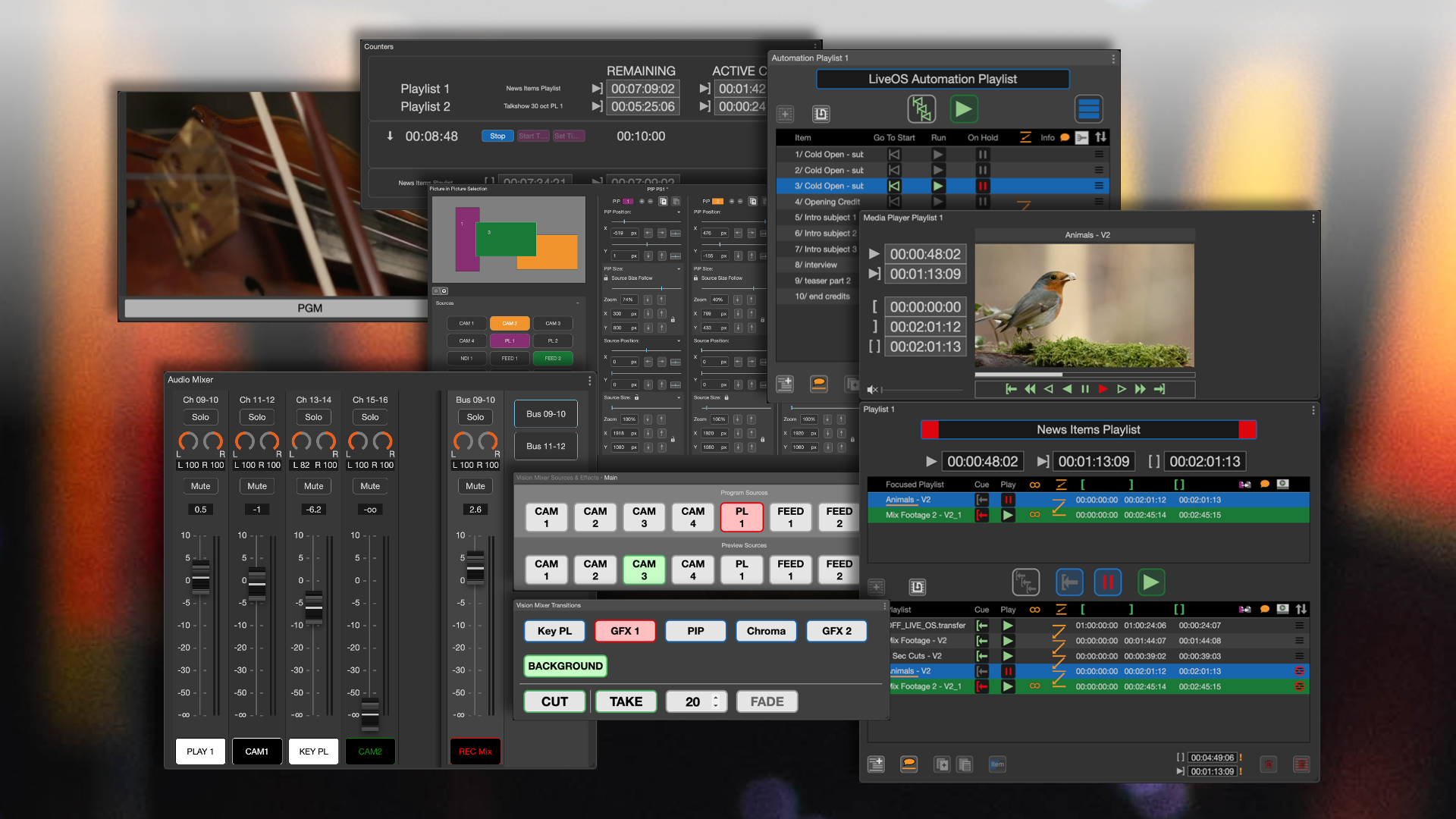Click the add playlist item icon at Playlist 1 bottom
Screen dimensions: 1456x819
(x=876, y=764)
